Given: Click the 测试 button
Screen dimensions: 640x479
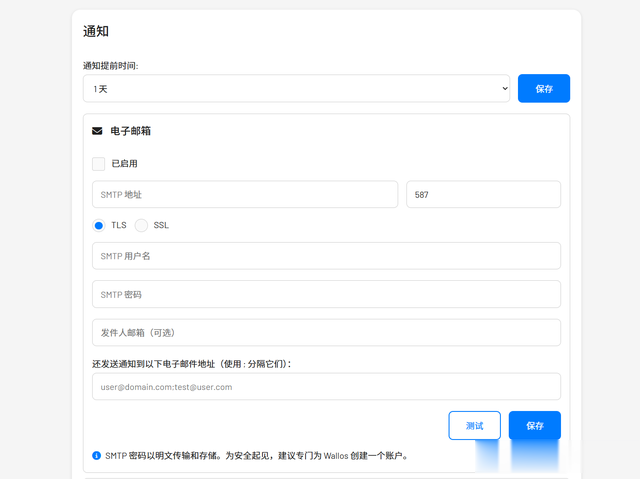Looking at the screenshot, I should point(474,426).
